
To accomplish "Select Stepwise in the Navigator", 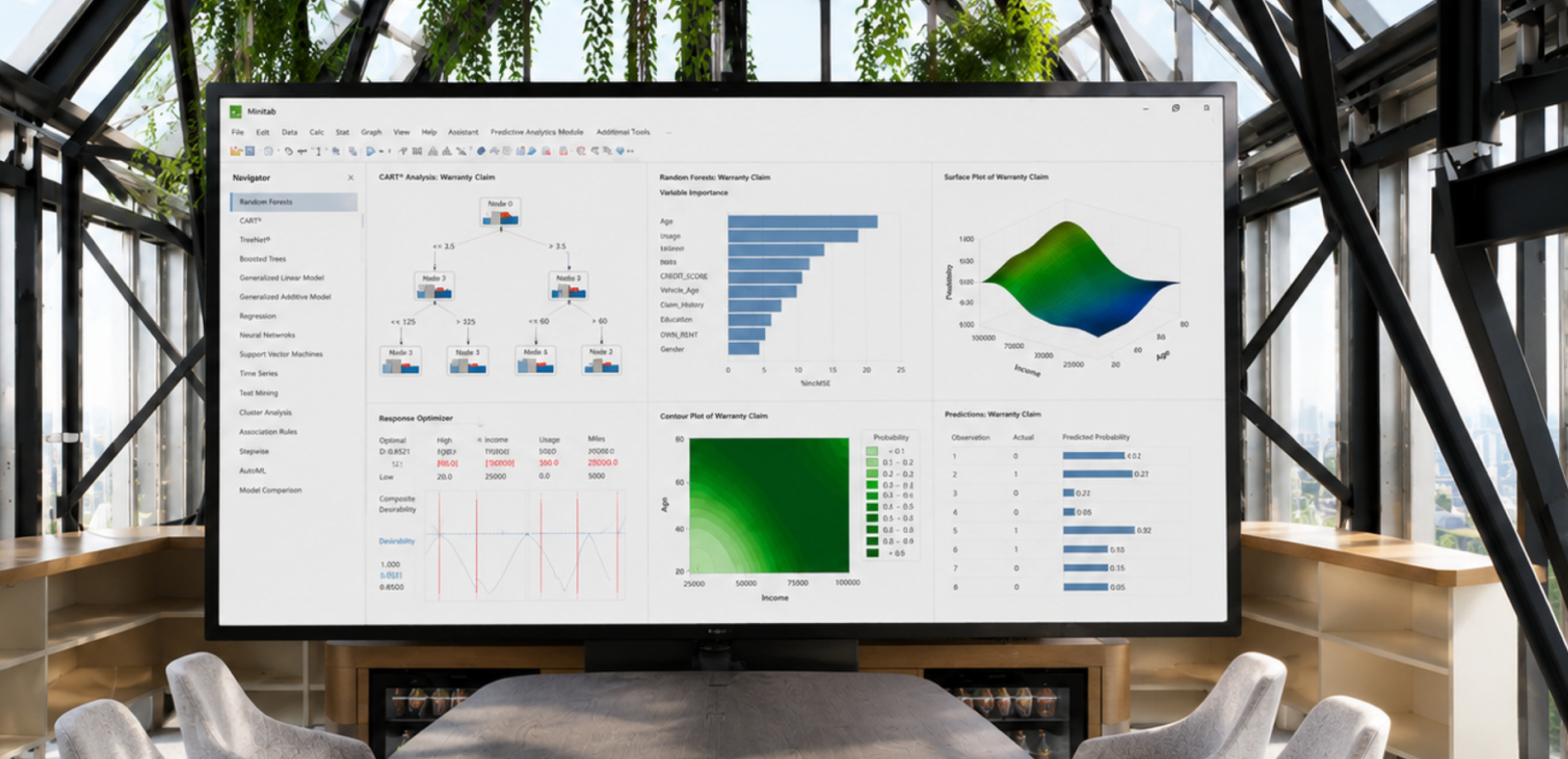I will 254,451.
